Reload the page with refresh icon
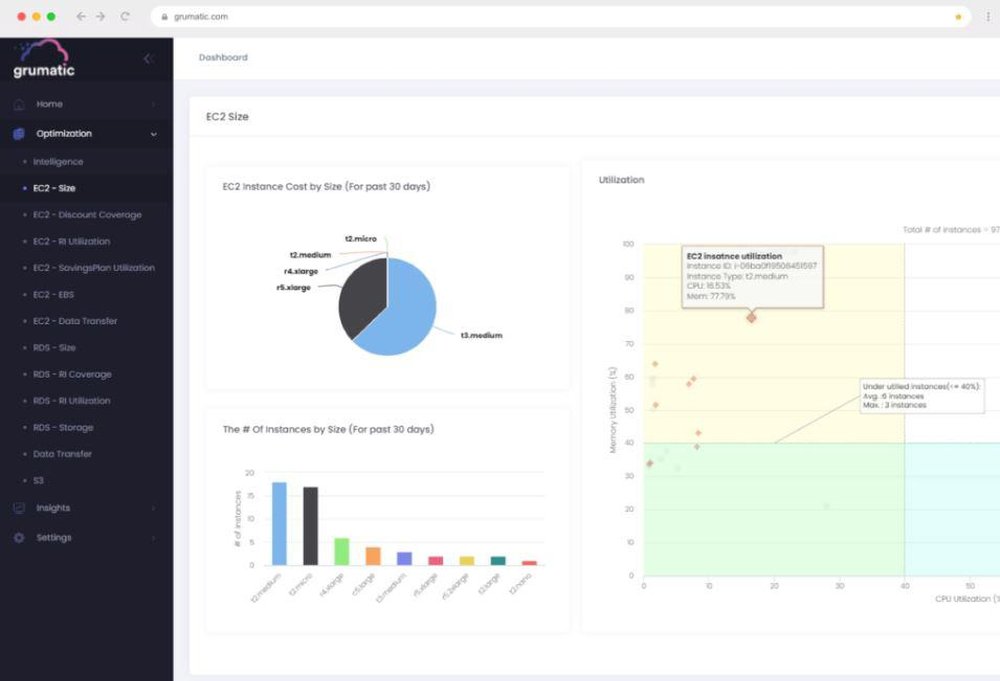 (x=125, y=17)
